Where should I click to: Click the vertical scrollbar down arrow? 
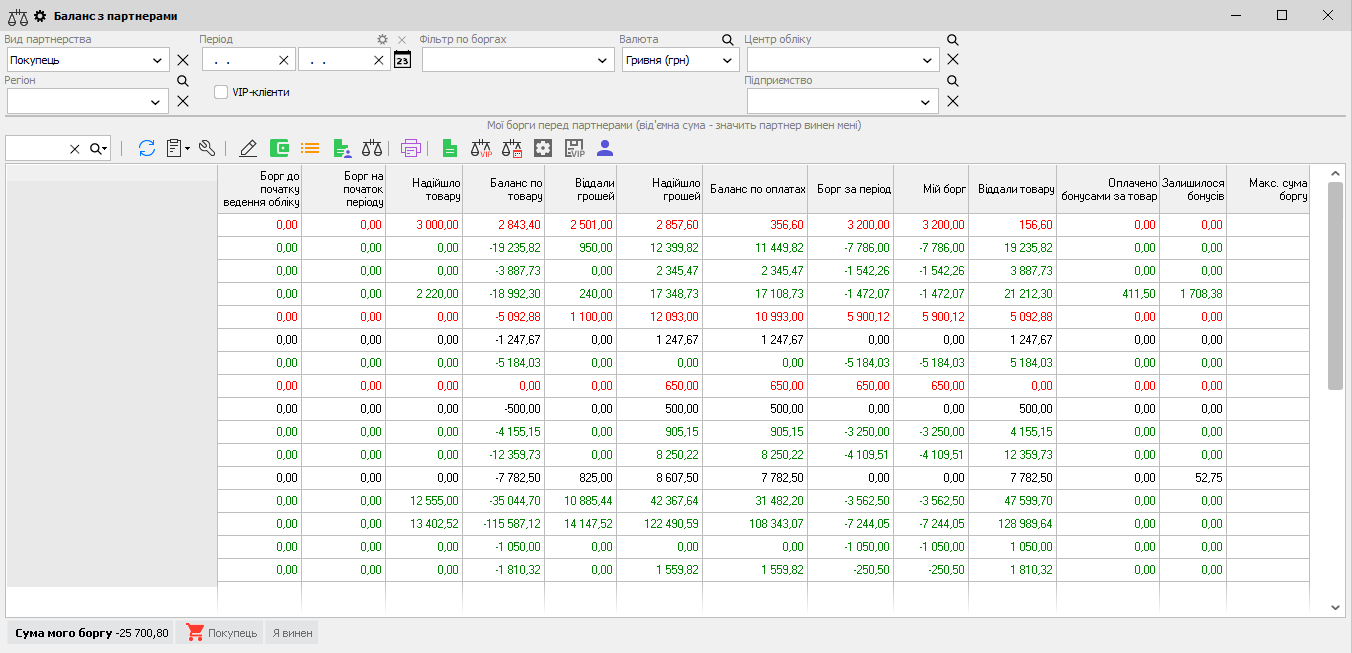pyautogui.click(x=1335, y=607)
